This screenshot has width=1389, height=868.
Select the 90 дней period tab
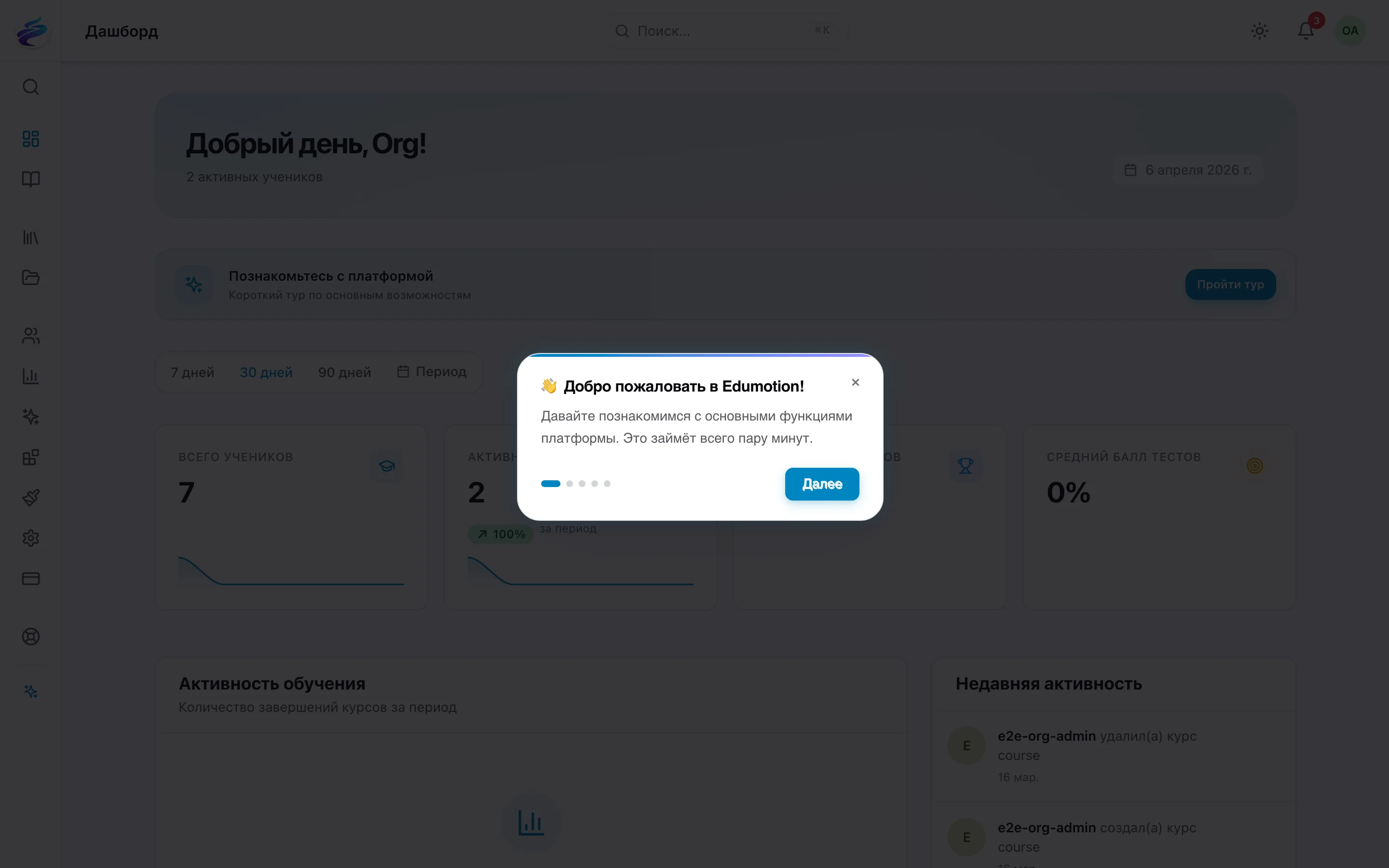click(344, 372)
